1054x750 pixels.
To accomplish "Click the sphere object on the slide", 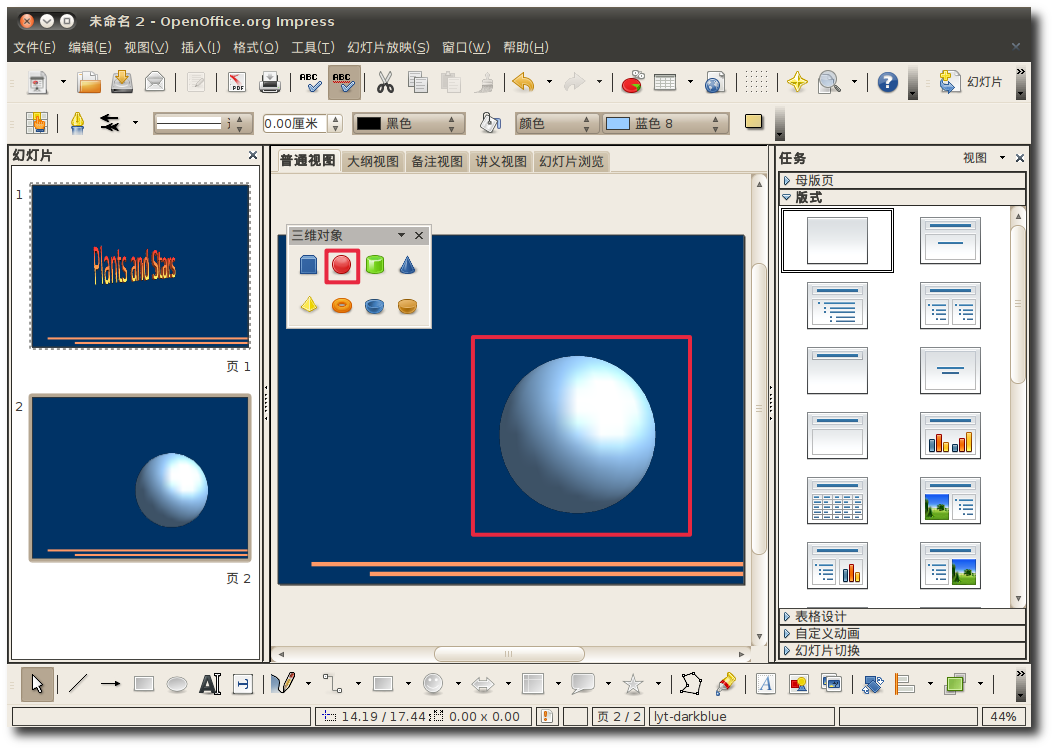I will (x=577, y=434).
